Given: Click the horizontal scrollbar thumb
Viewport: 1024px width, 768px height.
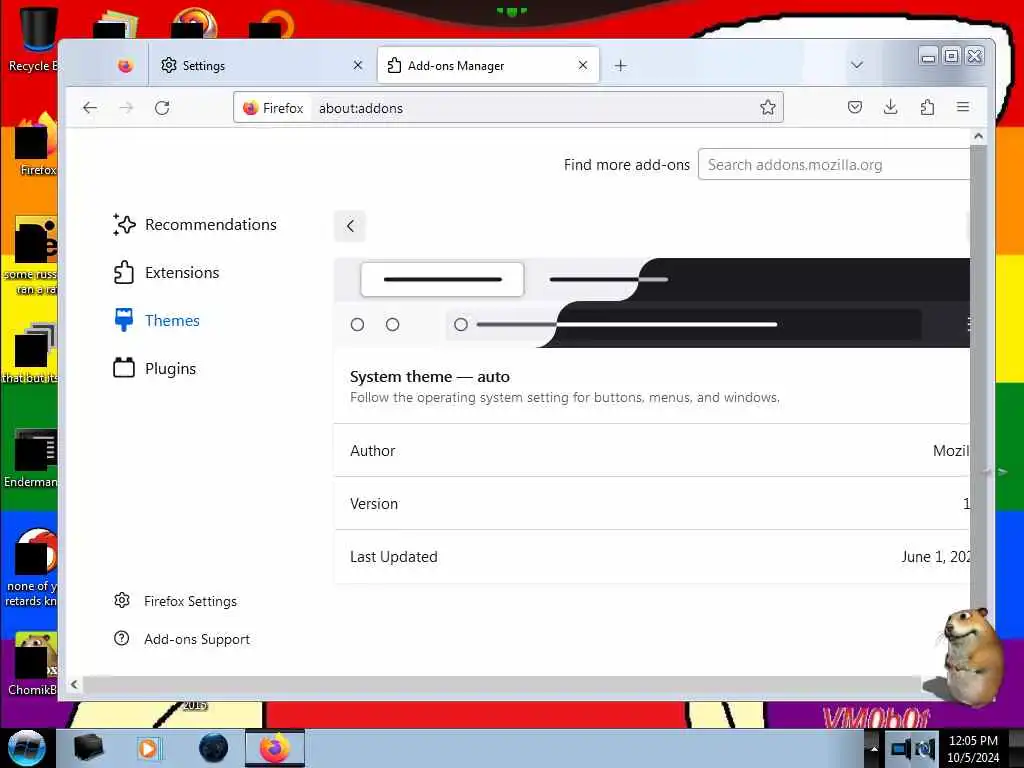Looking at the screenshot, I should [x=502, y=684].
